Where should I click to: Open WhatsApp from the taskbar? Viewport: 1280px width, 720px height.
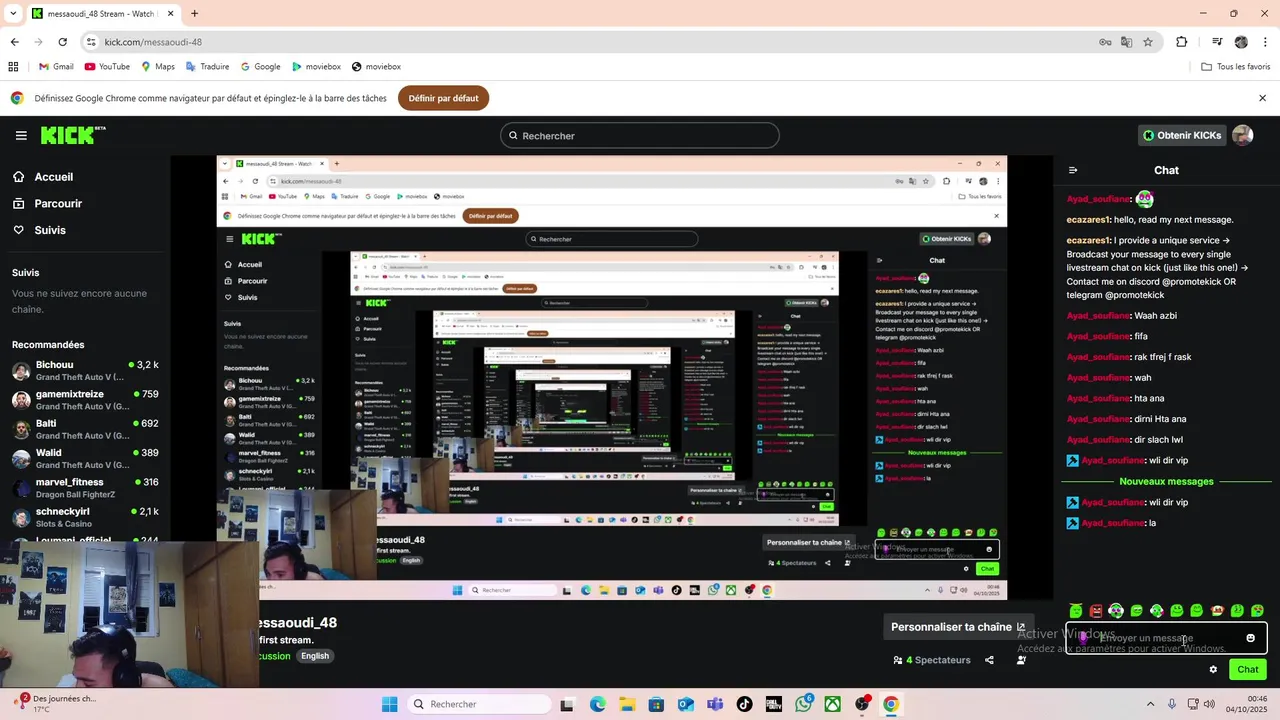click(x=803, y=704)
